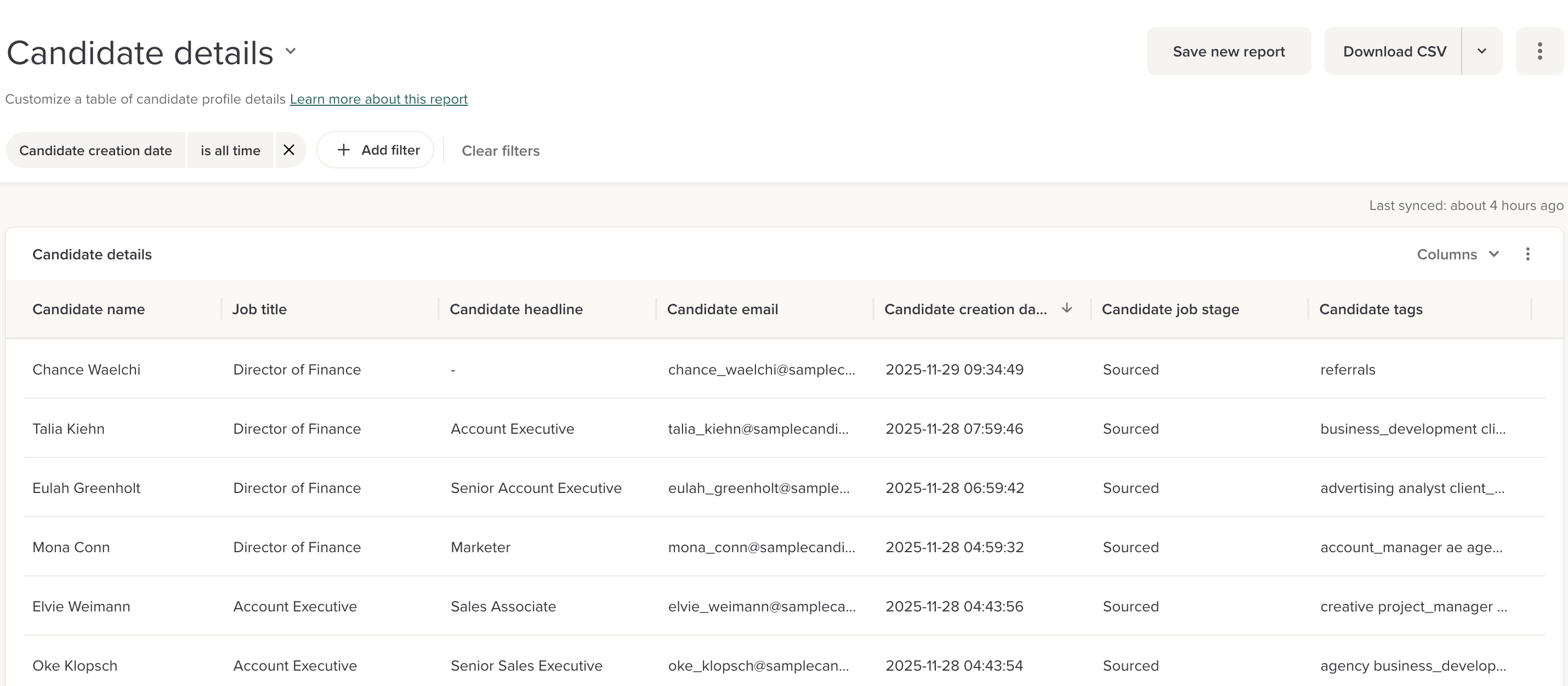Screen dimensions: 1568x686
Task: Click the Add filter button
Action: [376, 150]
